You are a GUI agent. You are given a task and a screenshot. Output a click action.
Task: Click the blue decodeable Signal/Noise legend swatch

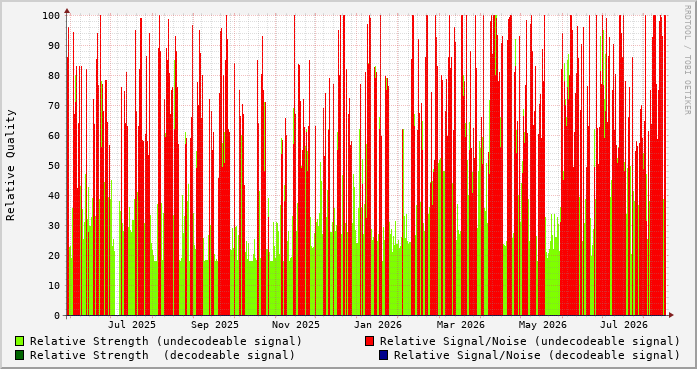click(384, 355)
